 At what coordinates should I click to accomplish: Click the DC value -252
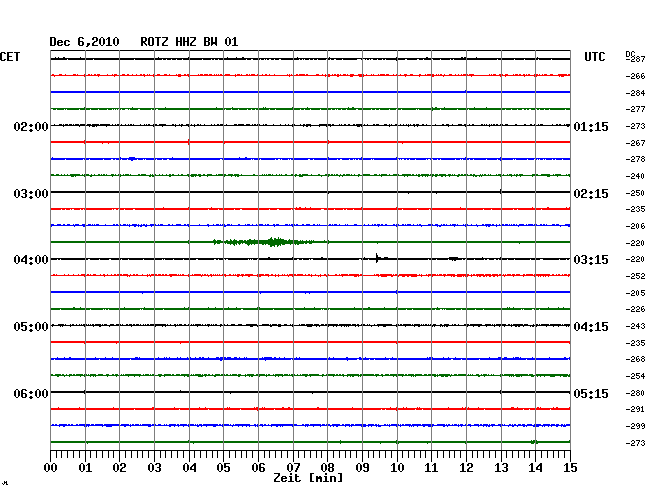[635, 276]
